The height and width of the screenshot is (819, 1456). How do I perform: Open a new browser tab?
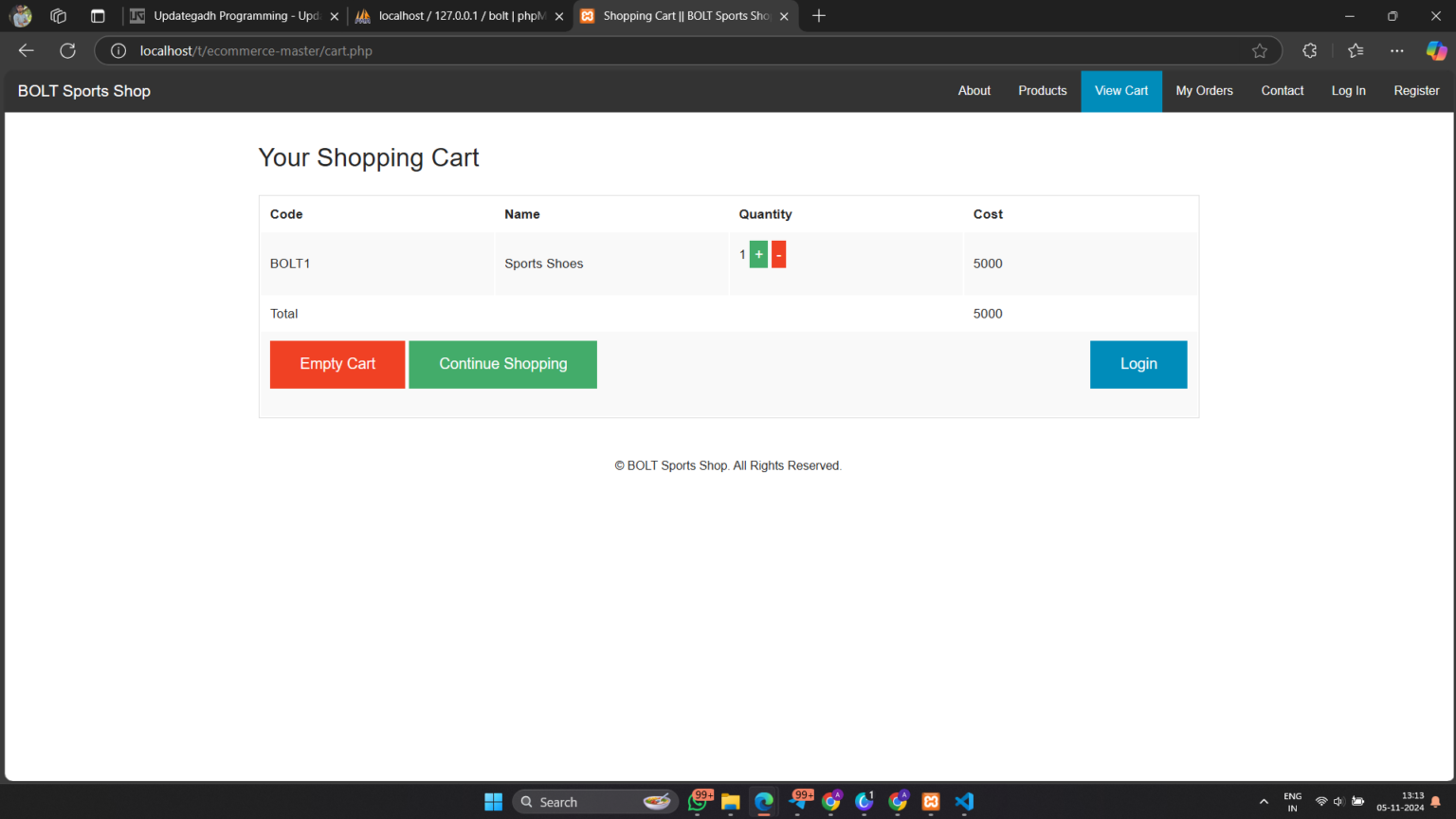pos(818,15)
